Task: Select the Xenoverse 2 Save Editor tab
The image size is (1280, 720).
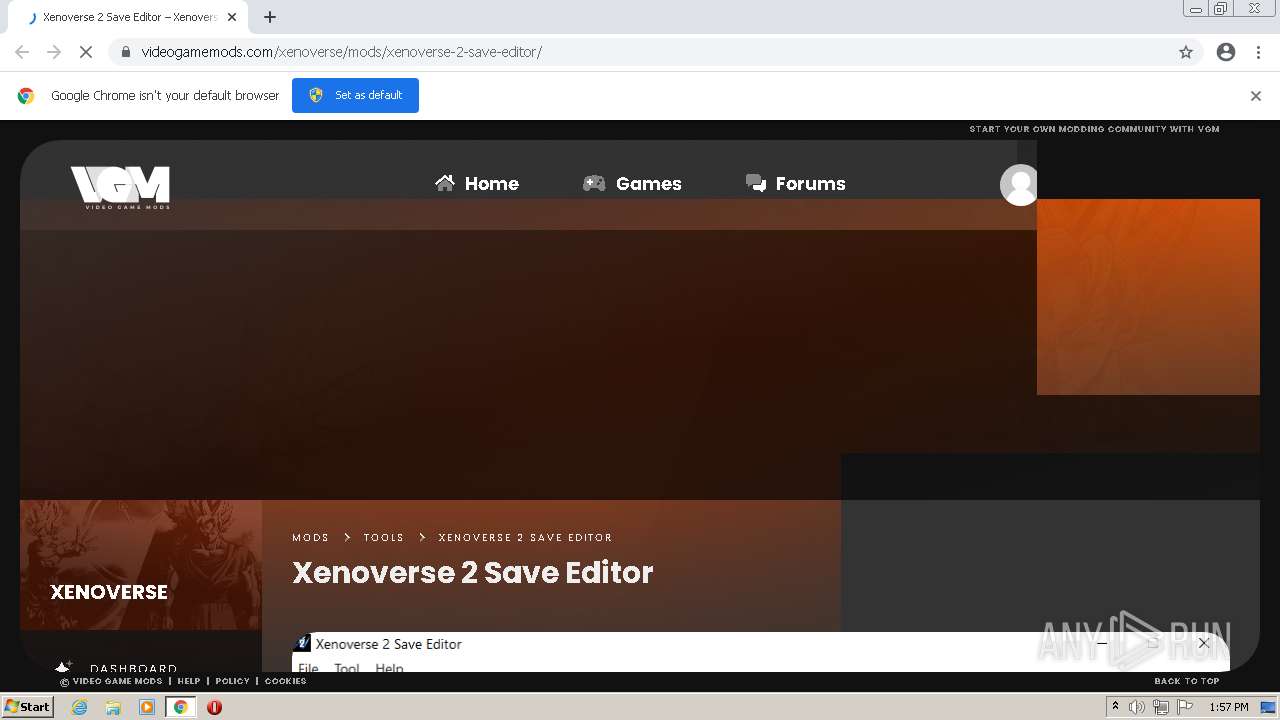Action: [x=130, y=17]
